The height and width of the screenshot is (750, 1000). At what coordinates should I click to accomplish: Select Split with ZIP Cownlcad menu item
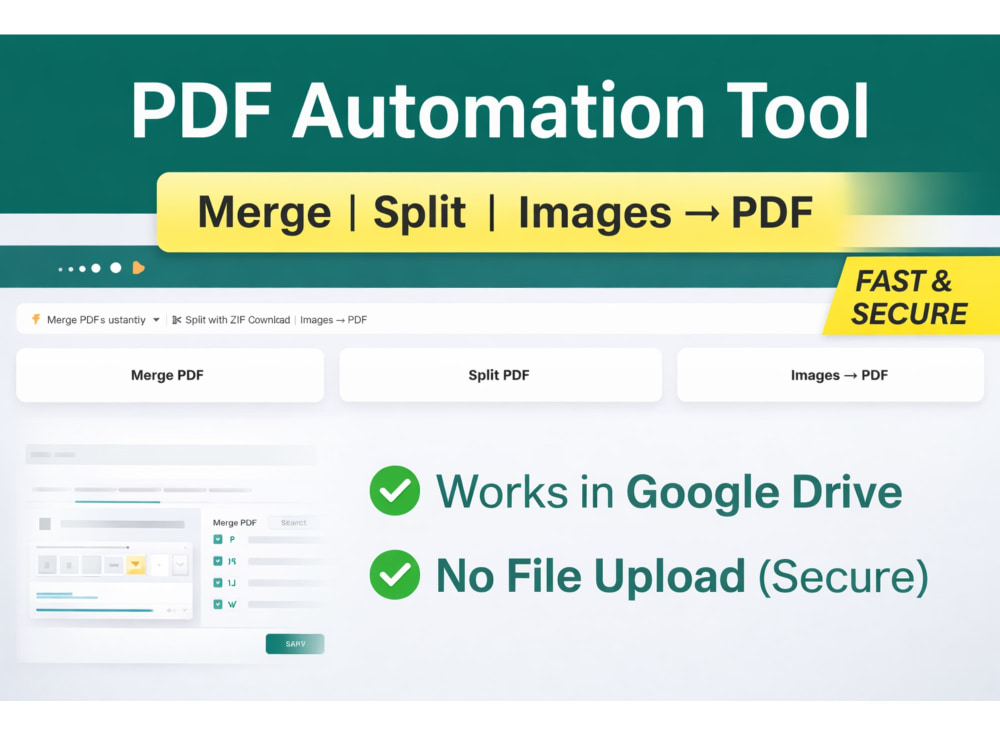point(237,320)
